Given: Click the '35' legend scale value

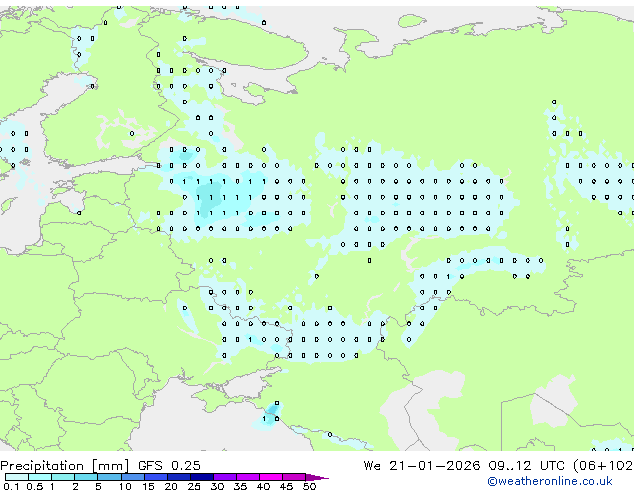Looking at the screenshot, I should (240, 486).
